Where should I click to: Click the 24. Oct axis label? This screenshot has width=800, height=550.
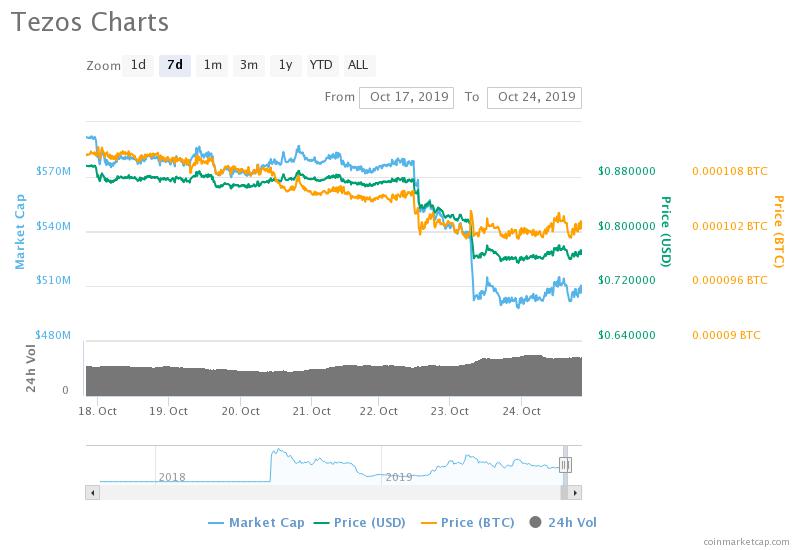tap(521, 411)
